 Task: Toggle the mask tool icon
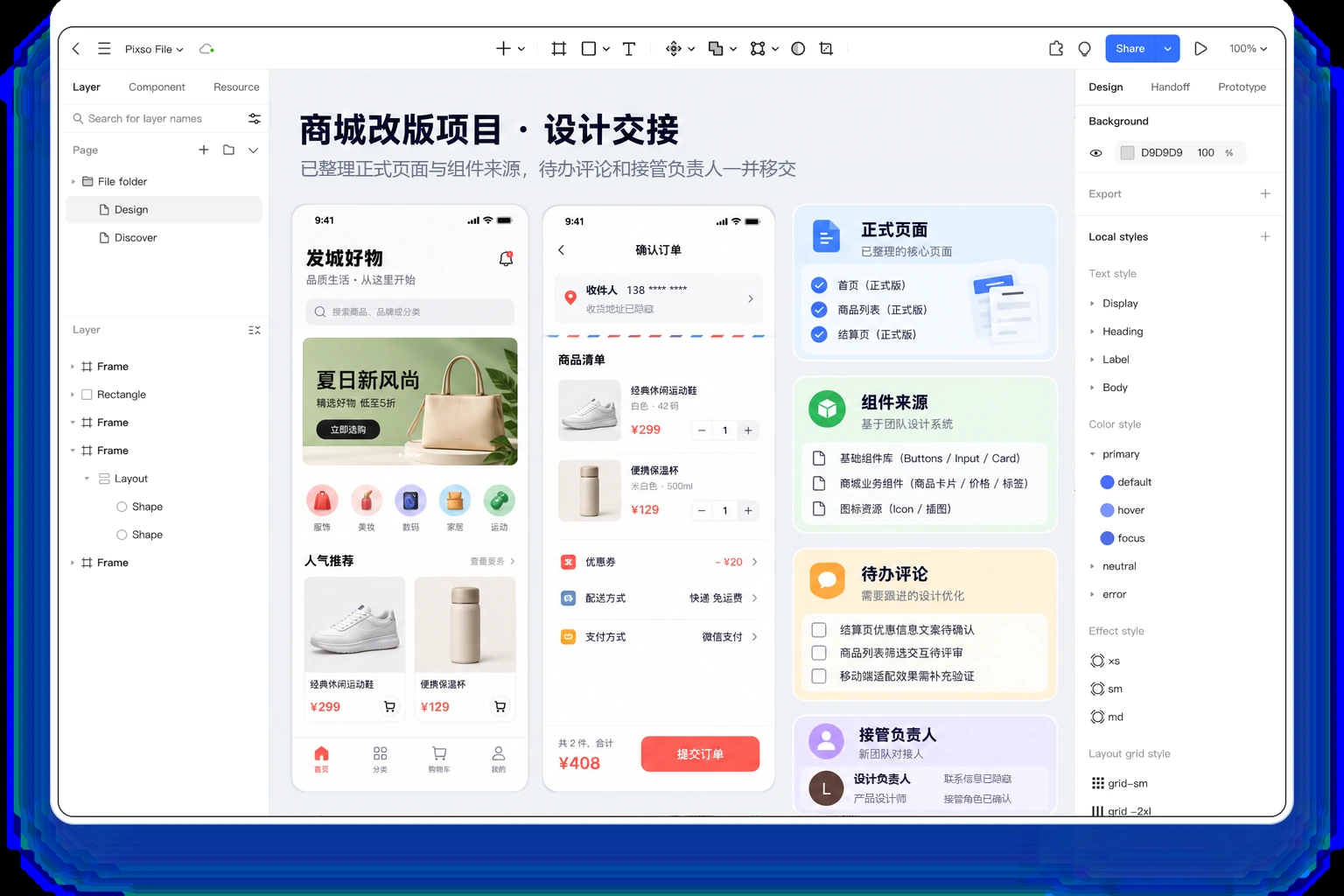(798, 49)
